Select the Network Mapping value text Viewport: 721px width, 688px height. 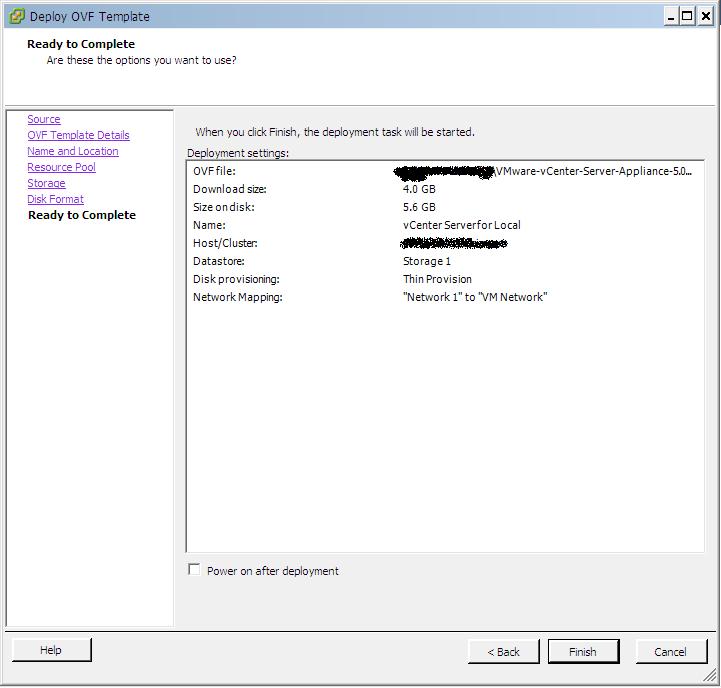click(x=475, y=297)
